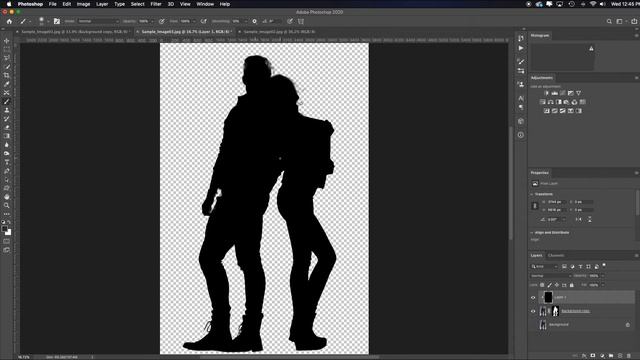This screenshot has height=360, width=640.
Task: Hide Layer 1 visibility eye
Action: coord(533,298)
